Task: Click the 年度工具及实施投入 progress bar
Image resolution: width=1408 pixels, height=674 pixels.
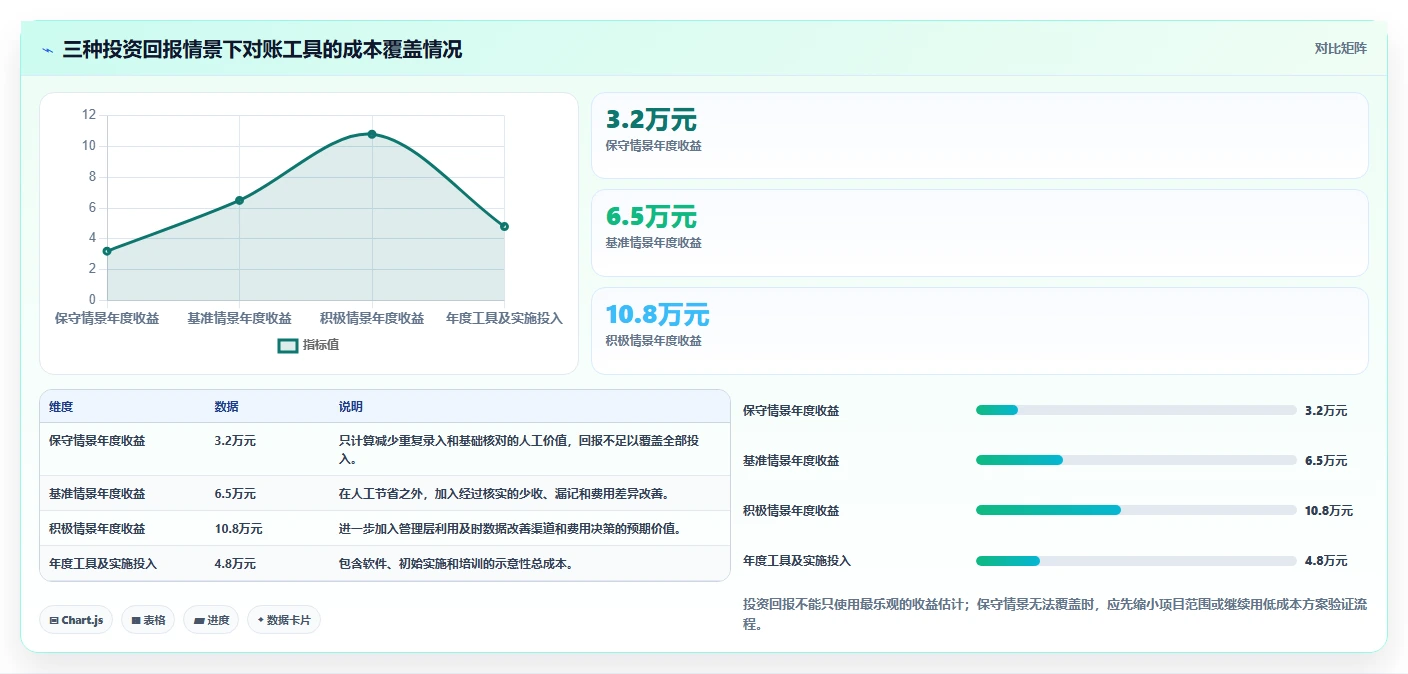Action: pyautogui.click(x=1136, y=560)
